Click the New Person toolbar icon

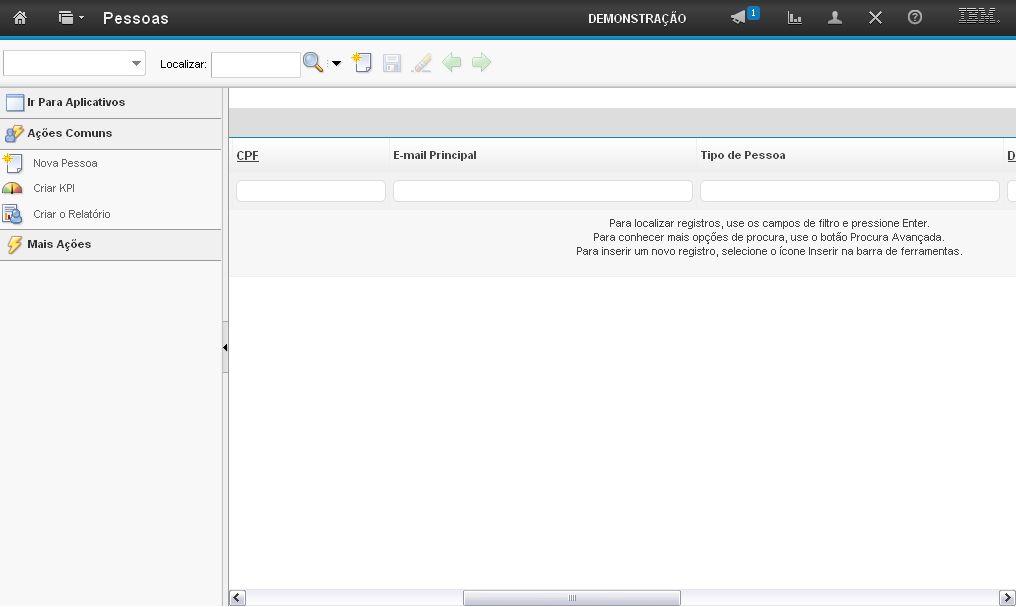362,63
